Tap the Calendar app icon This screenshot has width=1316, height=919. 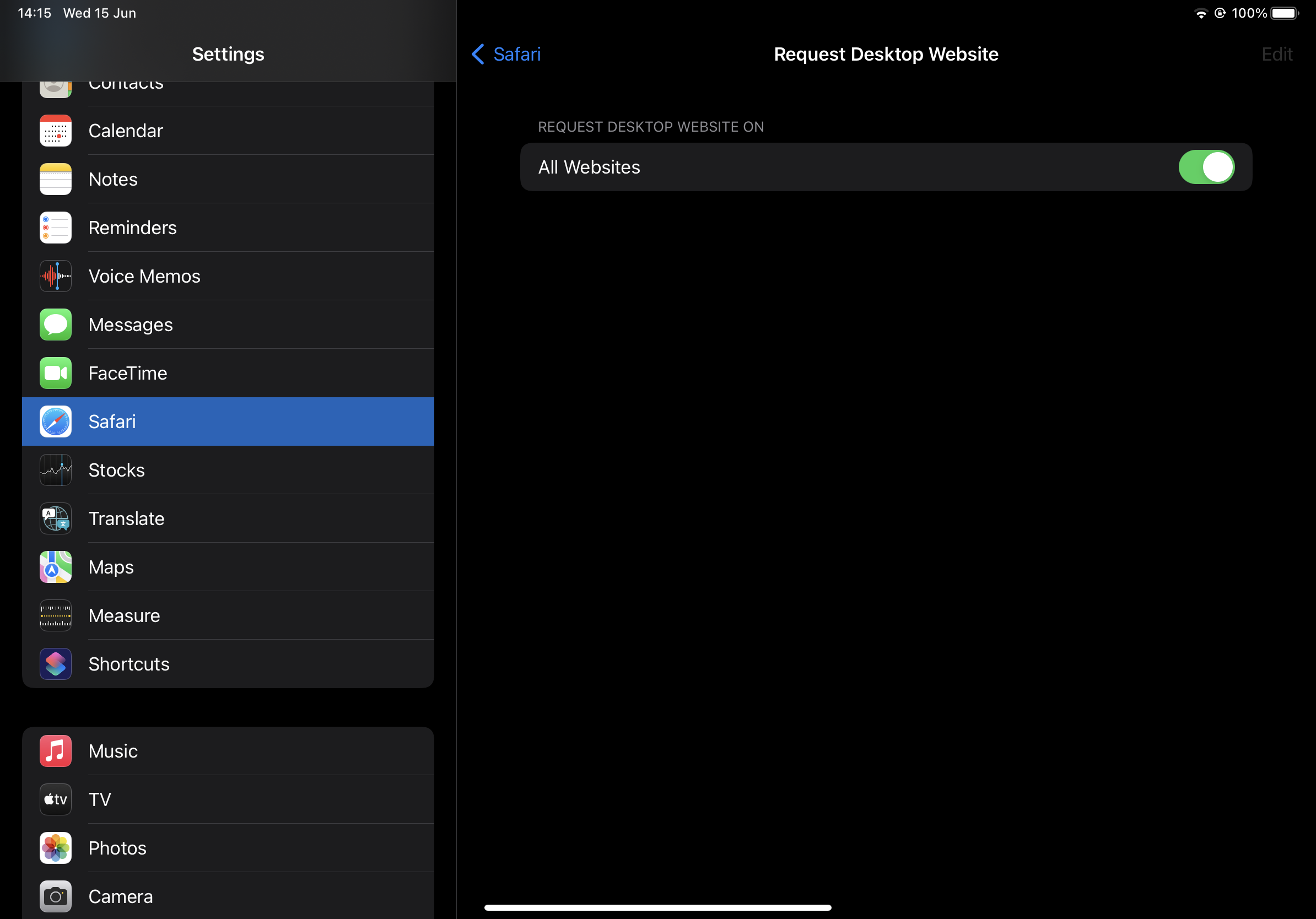point(56,131)
